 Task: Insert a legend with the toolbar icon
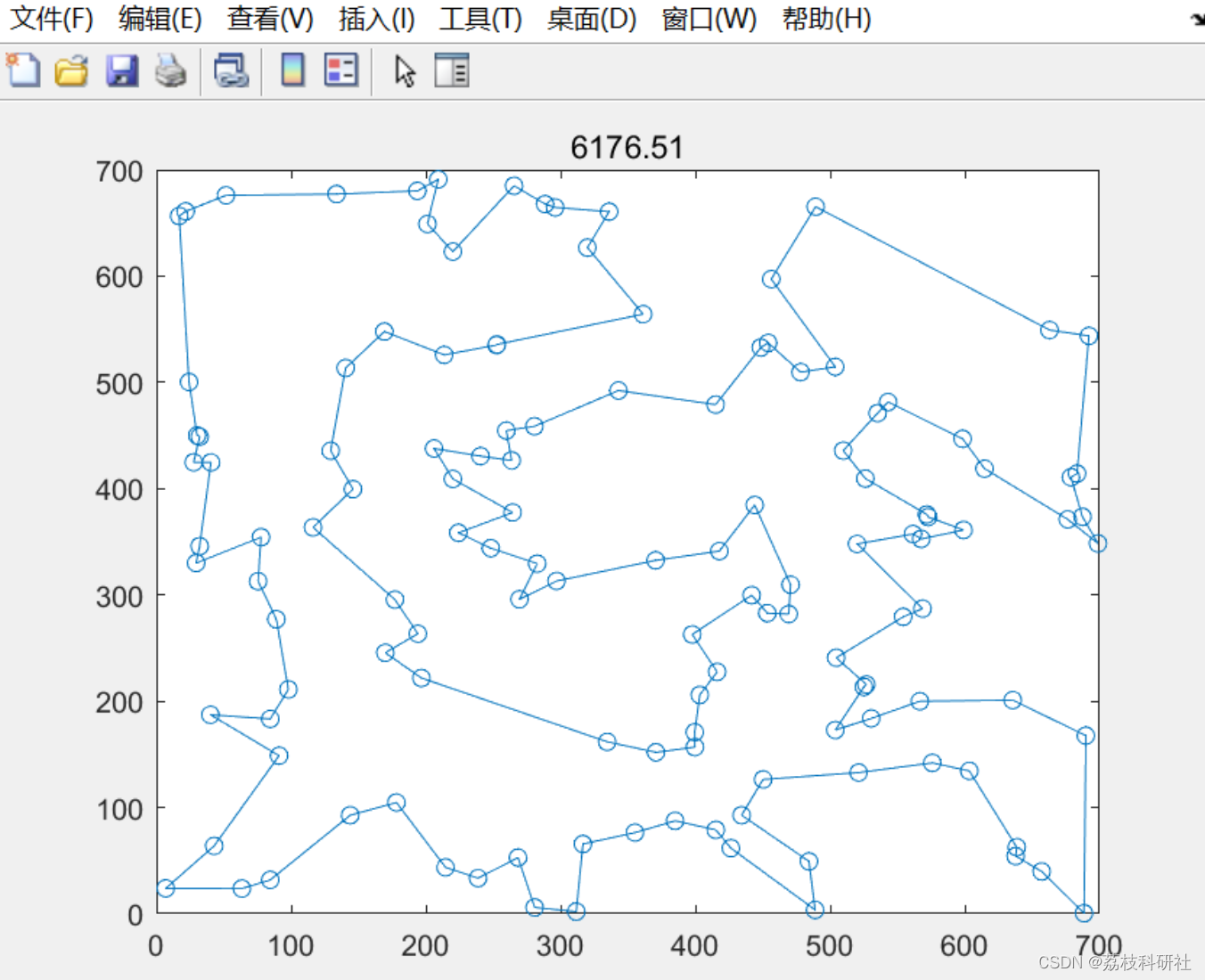pyautogui.click(x=341, y=69)
